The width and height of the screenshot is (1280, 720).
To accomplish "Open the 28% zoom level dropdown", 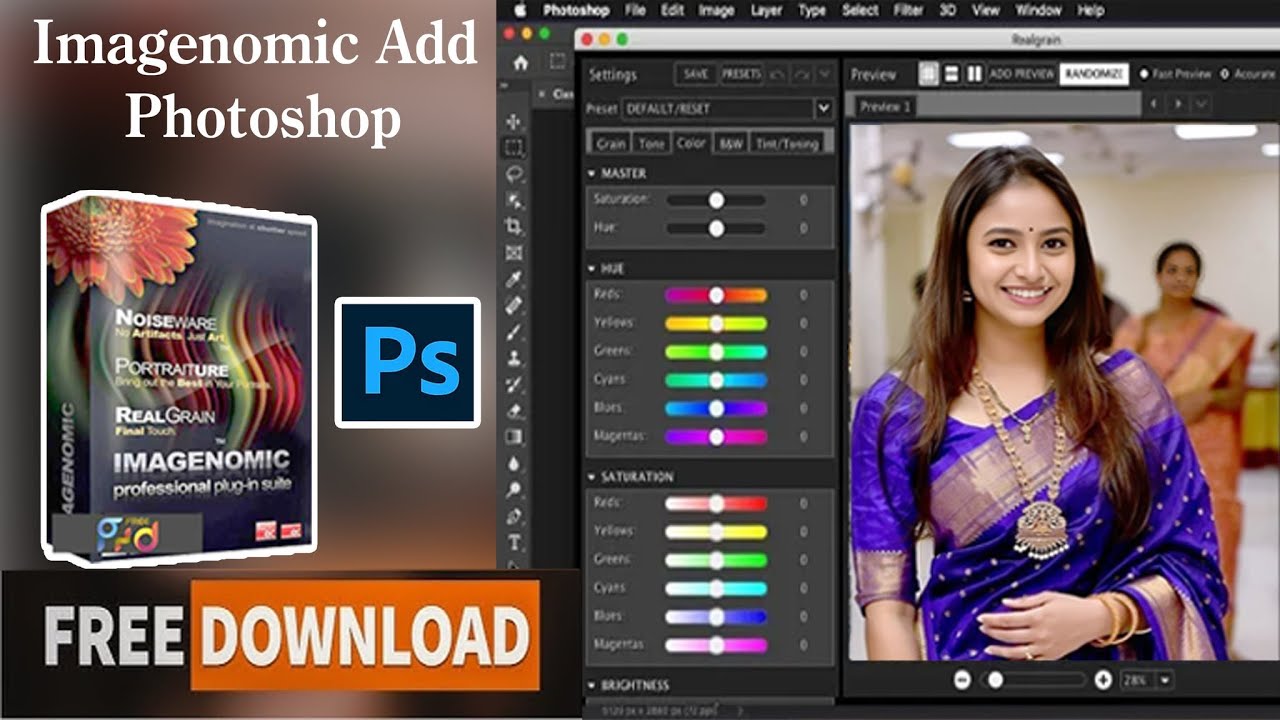I will [x=1165, y=680].
